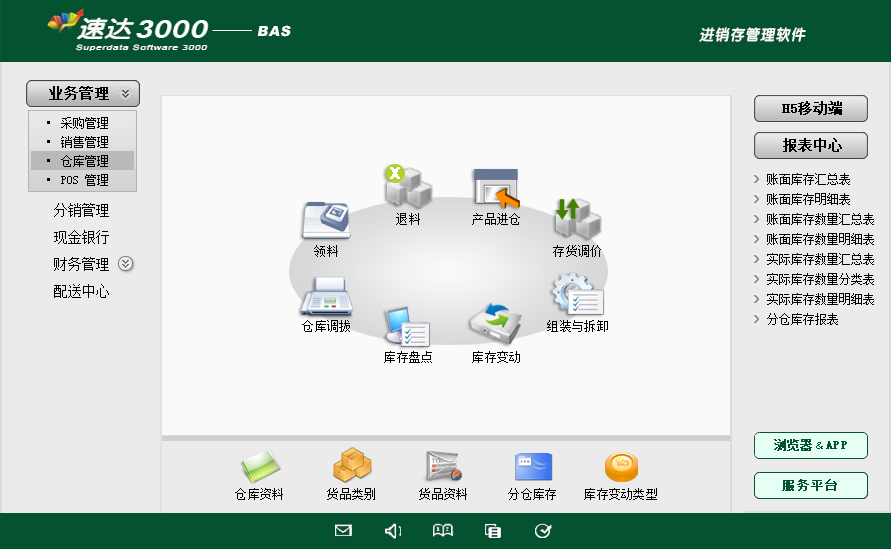Click the envelope message icon in bottom bar

coord(343,531)
